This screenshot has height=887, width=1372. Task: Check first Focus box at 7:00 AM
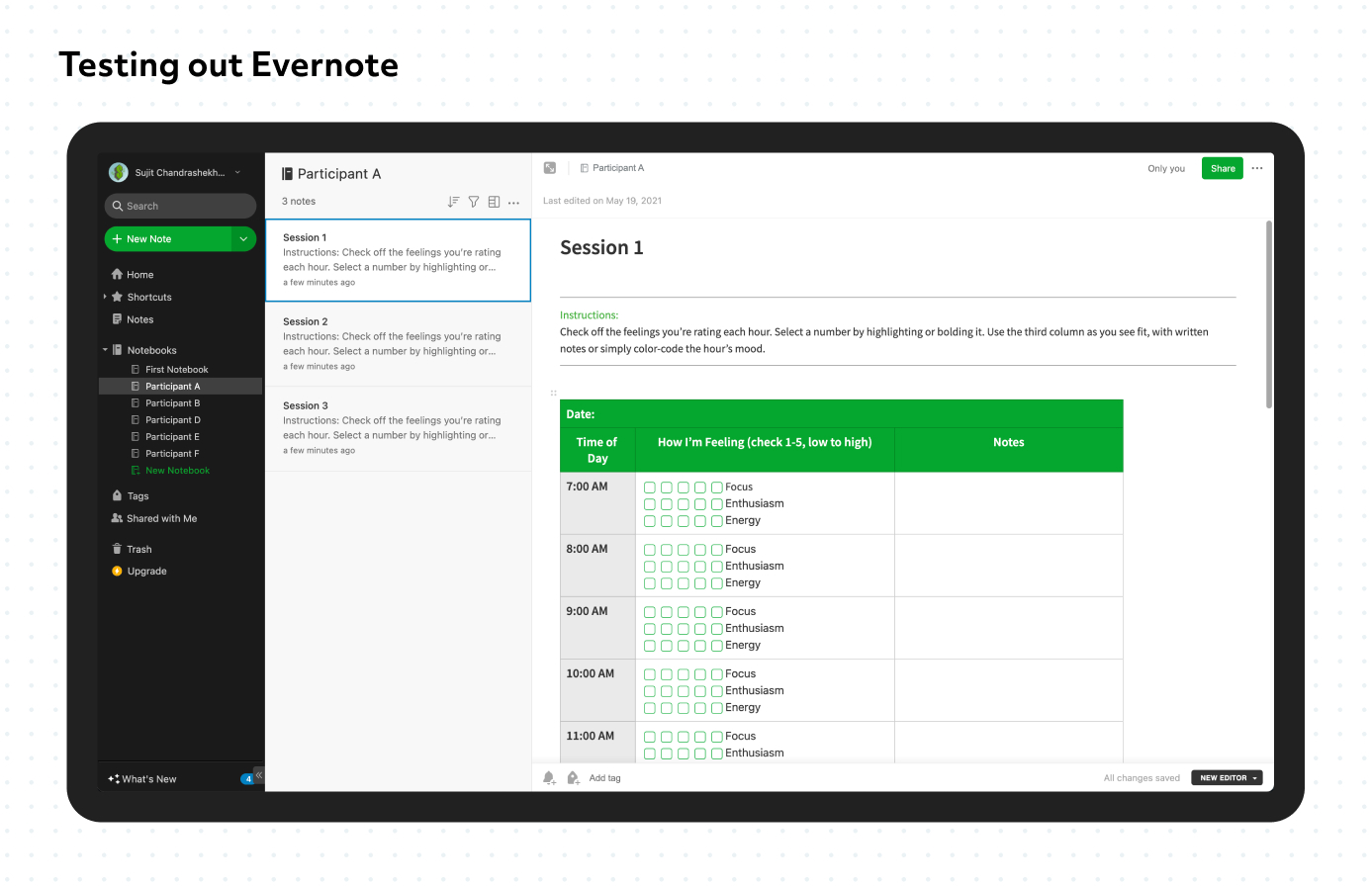[x=650, y=488]
